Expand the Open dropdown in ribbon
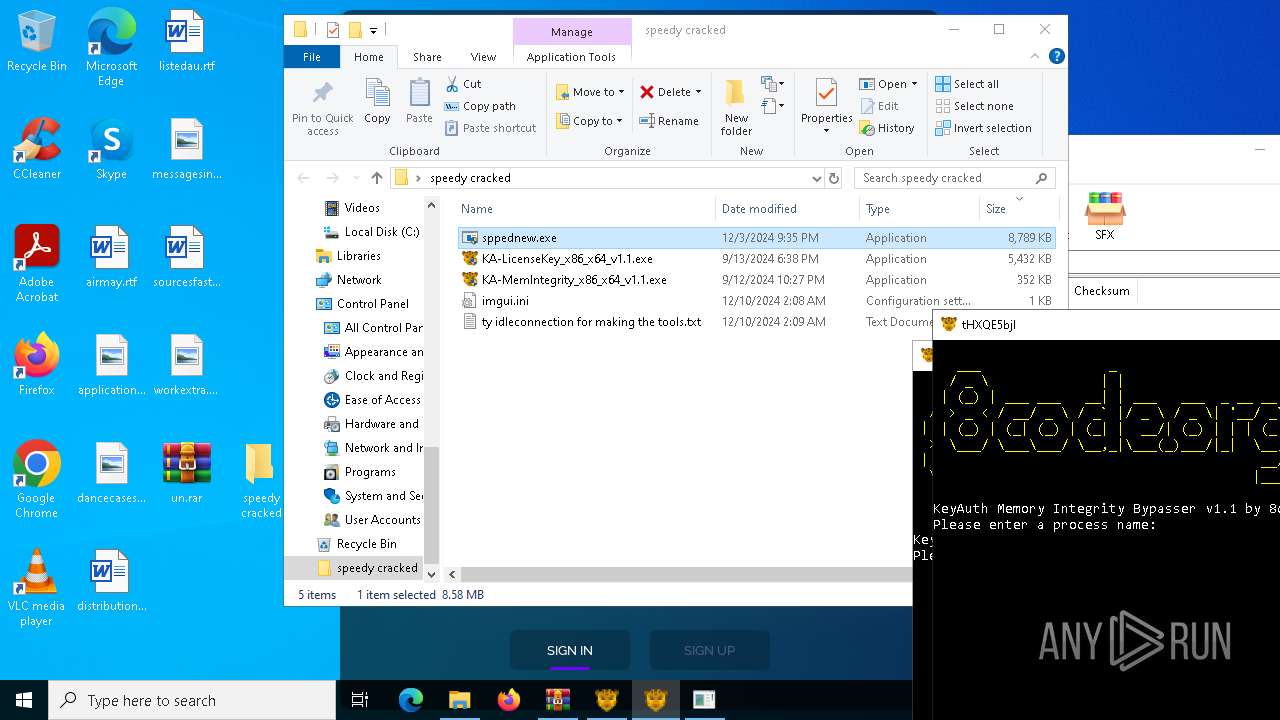The height and width of the screenshot is (720, 1280). coord(913,84)
